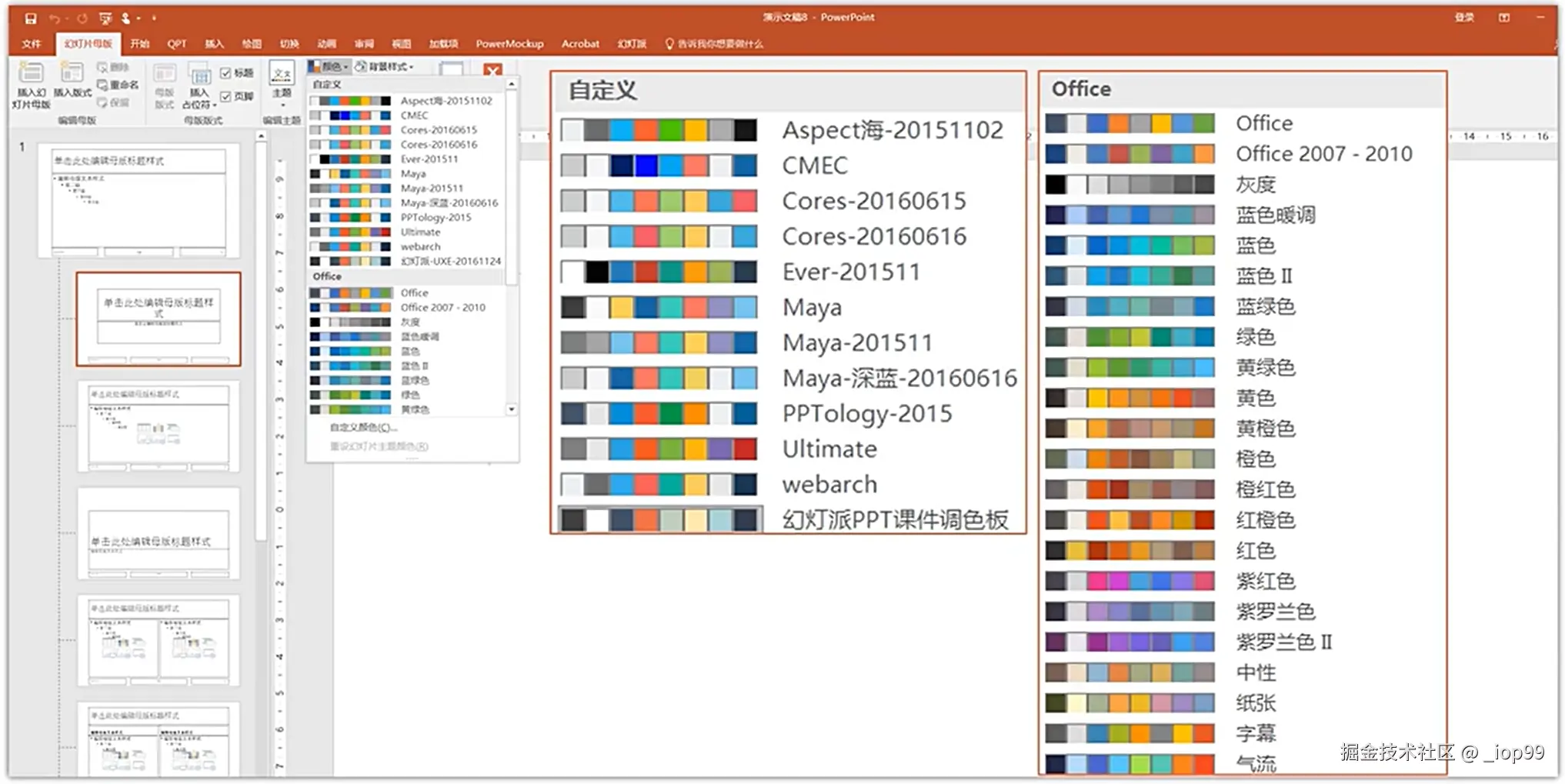
Task: Open the 幻灯派 tab
Action: tap(632, 44)
